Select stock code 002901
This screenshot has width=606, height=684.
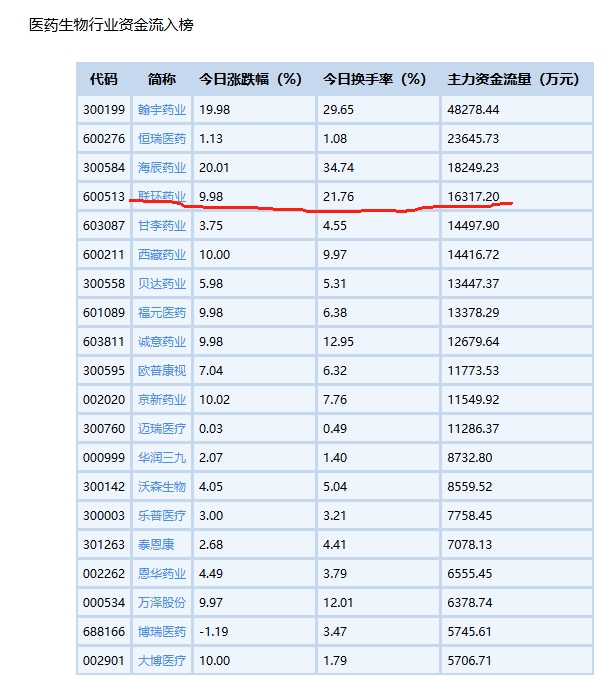pos(104,661)
